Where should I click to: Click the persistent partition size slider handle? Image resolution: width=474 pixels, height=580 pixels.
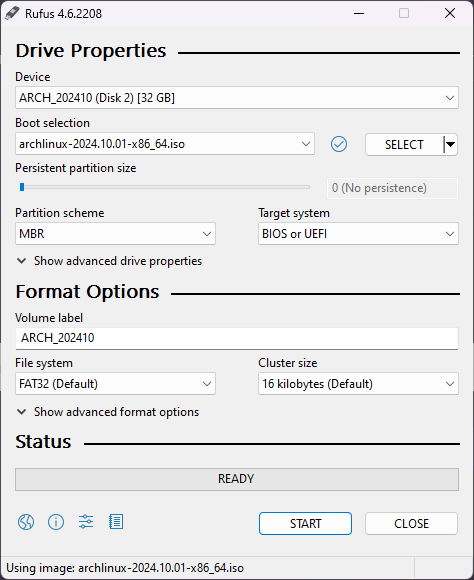(22, 187)
